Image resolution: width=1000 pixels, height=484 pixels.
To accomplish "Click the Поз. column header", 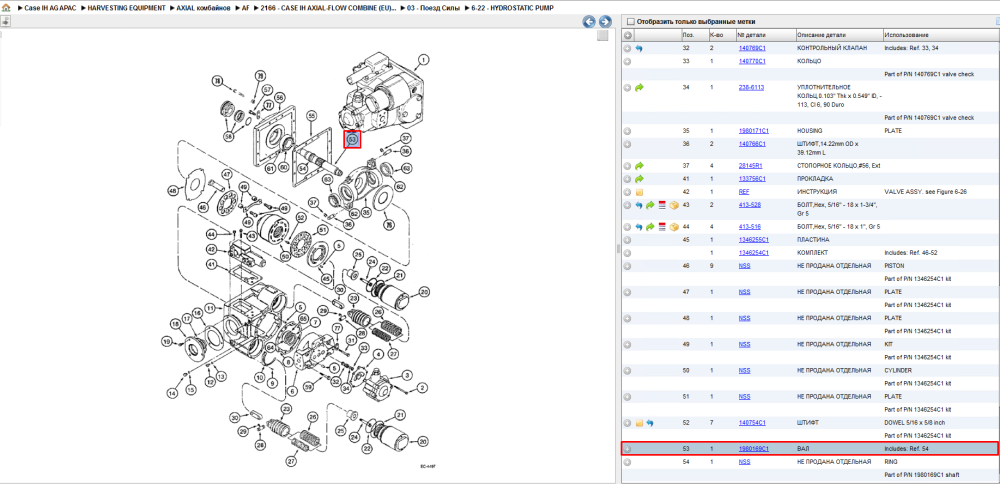I will tap(688, 34).
